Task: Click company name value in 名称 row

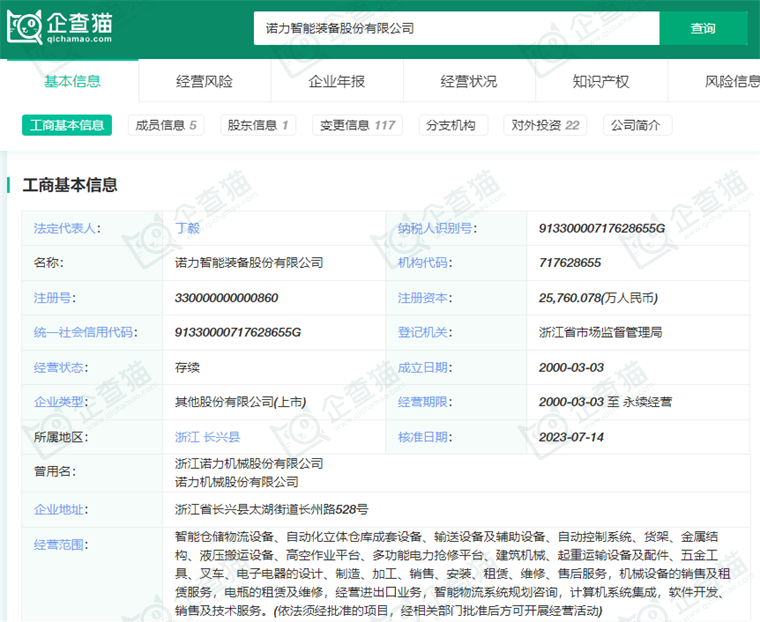Action: (x=249, y=262)
